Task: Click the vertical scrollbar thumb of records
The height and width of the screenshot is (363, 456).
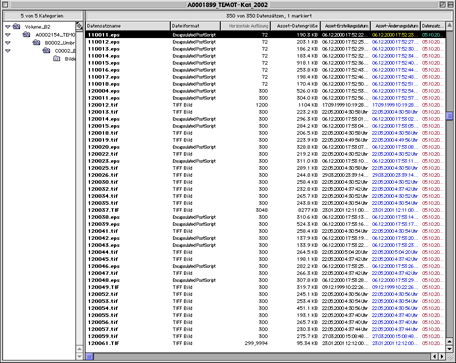Action: tap(449, 116)
